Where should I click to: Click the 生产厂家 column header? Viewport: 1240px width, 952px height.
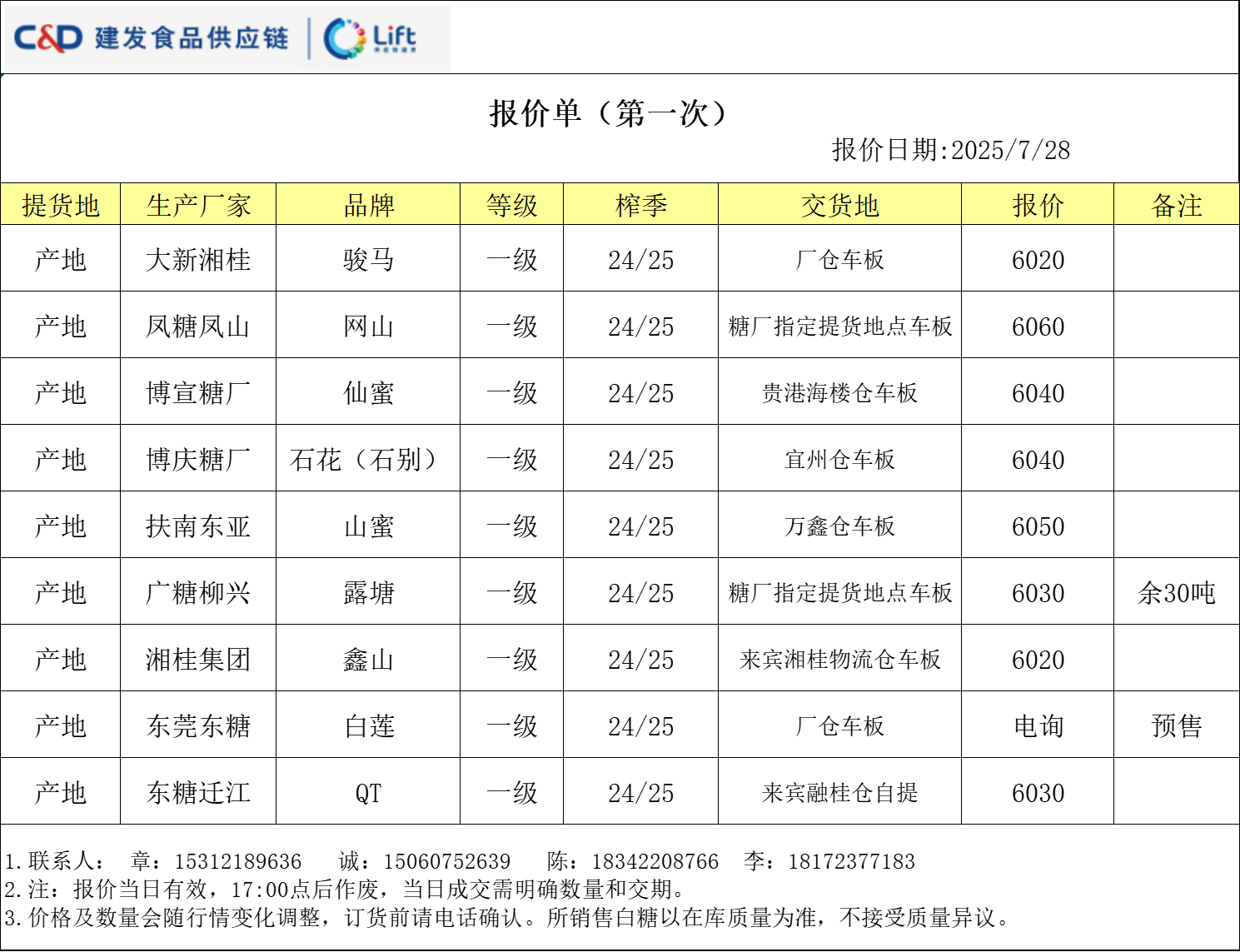click(x=198, y=205)
